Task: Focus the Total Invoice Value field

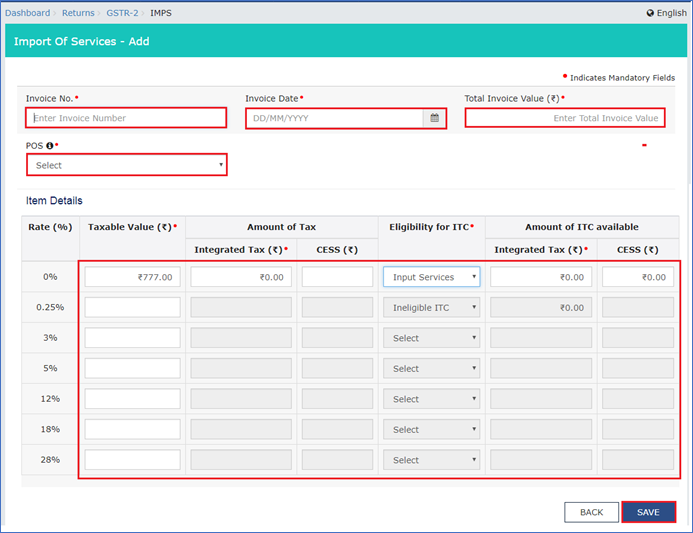Action: (565, 118)
